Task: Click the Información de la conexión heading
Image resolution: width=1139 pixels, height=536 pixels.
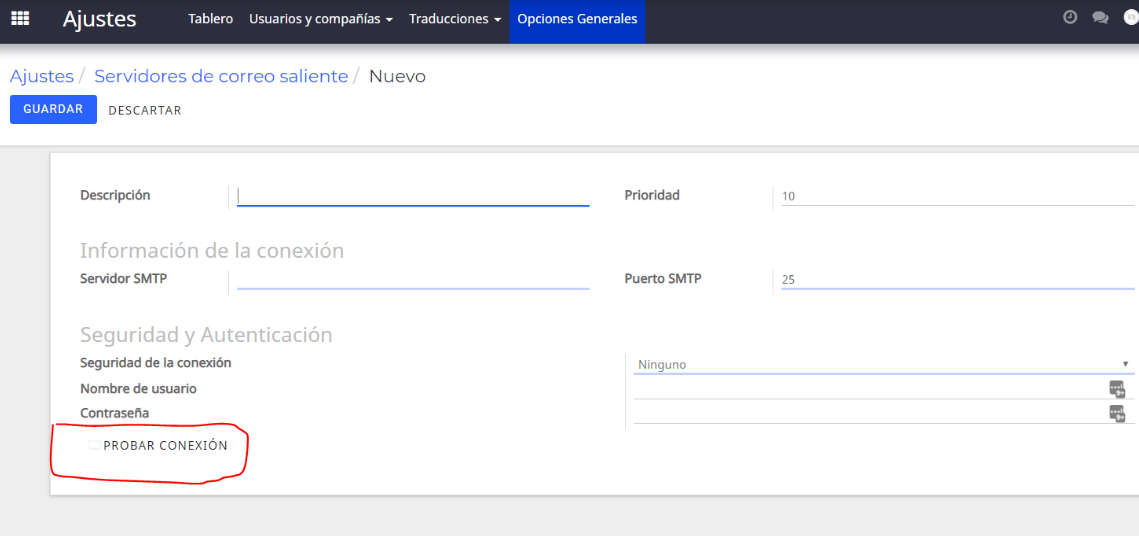Action: click(x=211, y=251)
